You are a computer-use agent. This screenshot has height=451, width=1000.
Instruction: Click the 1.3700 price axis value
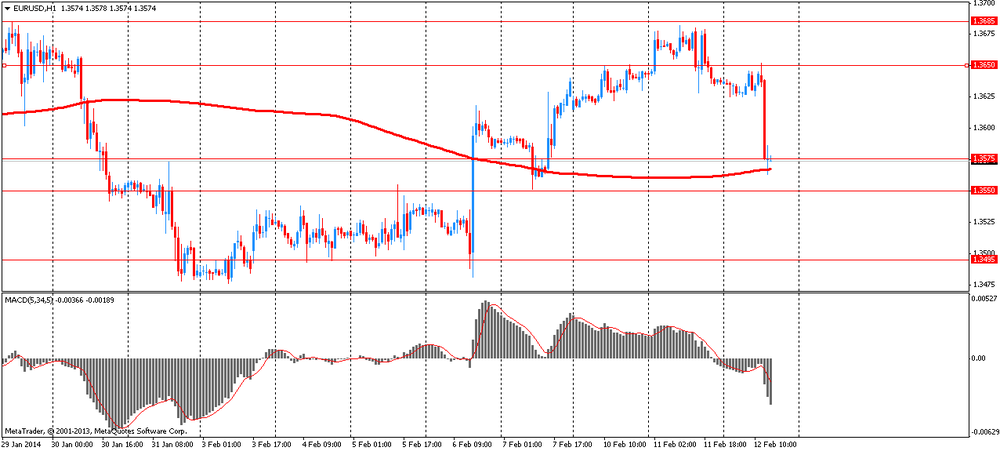(983, 3)
